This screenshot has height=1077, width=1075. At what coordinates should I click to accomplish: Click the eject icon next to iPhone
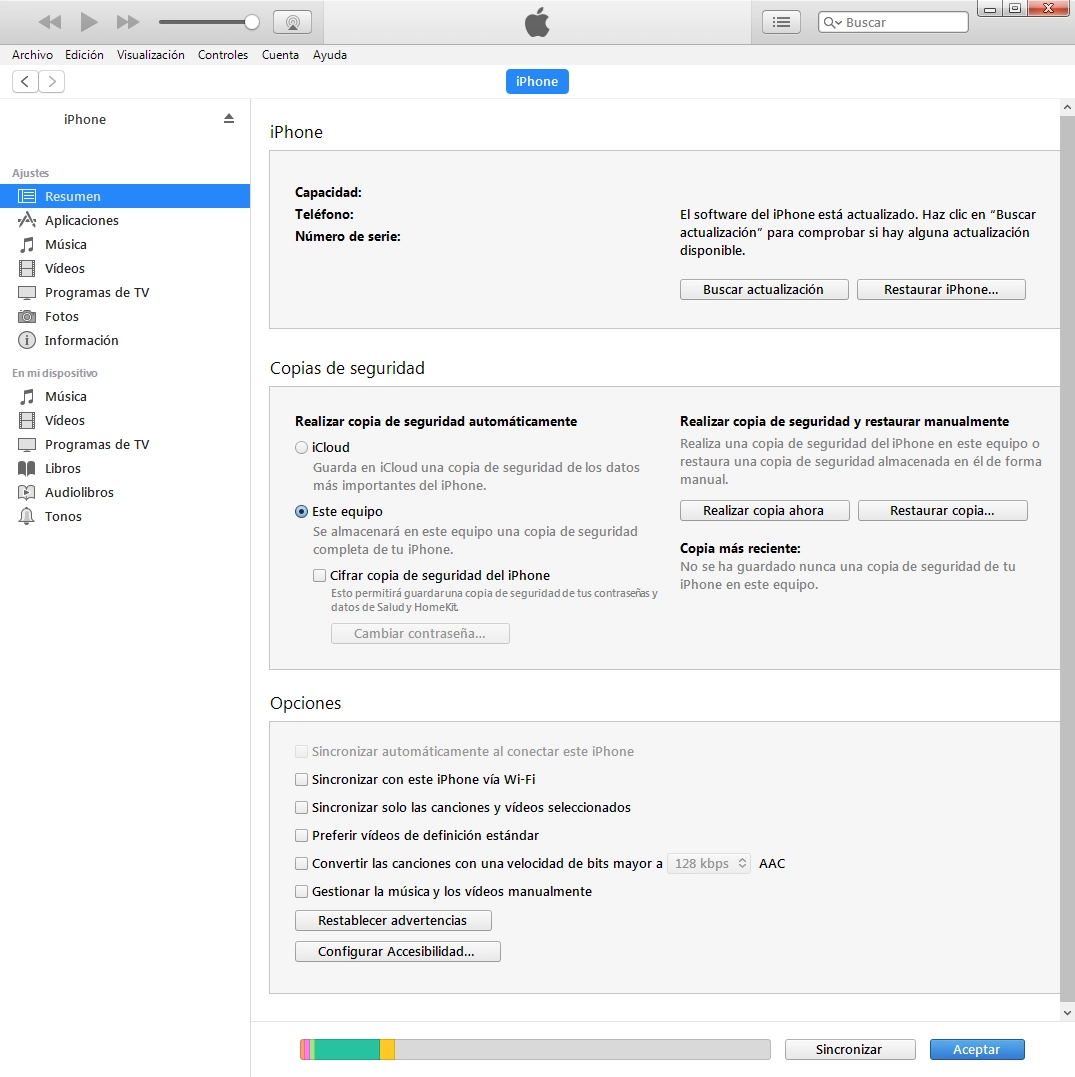click(228, 118)
